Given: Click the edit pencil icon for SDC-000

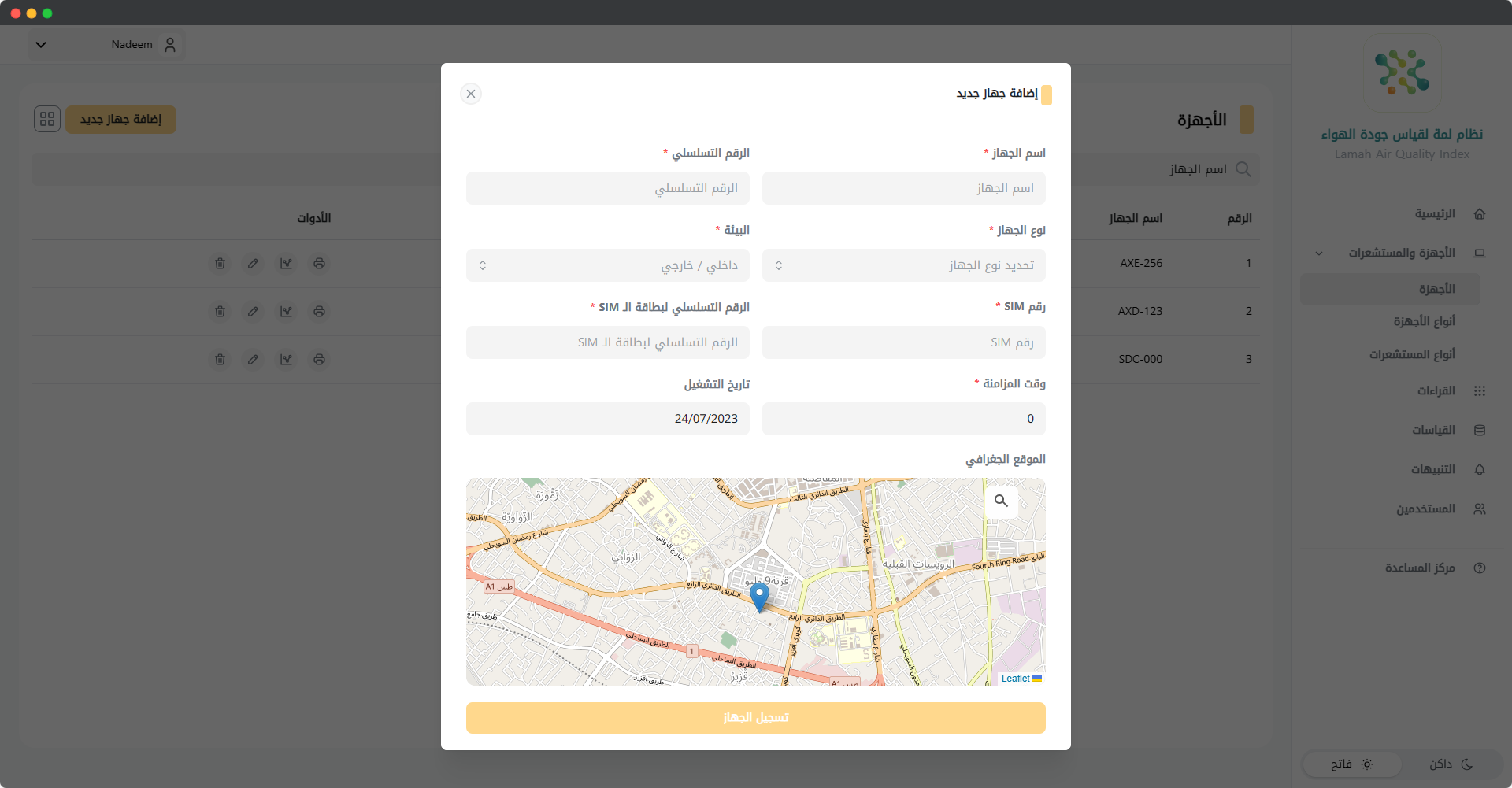Looking at the screenshot, I should (253, 360).
